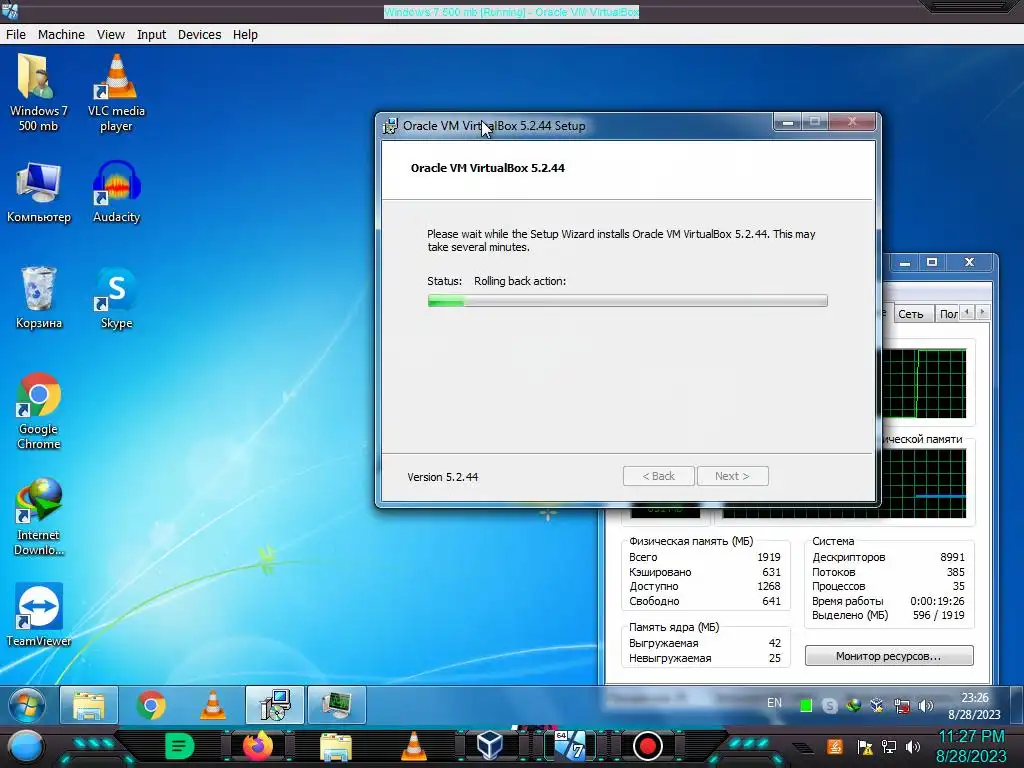Click the Show desktop strip on guest taskbar
Screen dimensions: 1024x768
tap(1017, 705)
